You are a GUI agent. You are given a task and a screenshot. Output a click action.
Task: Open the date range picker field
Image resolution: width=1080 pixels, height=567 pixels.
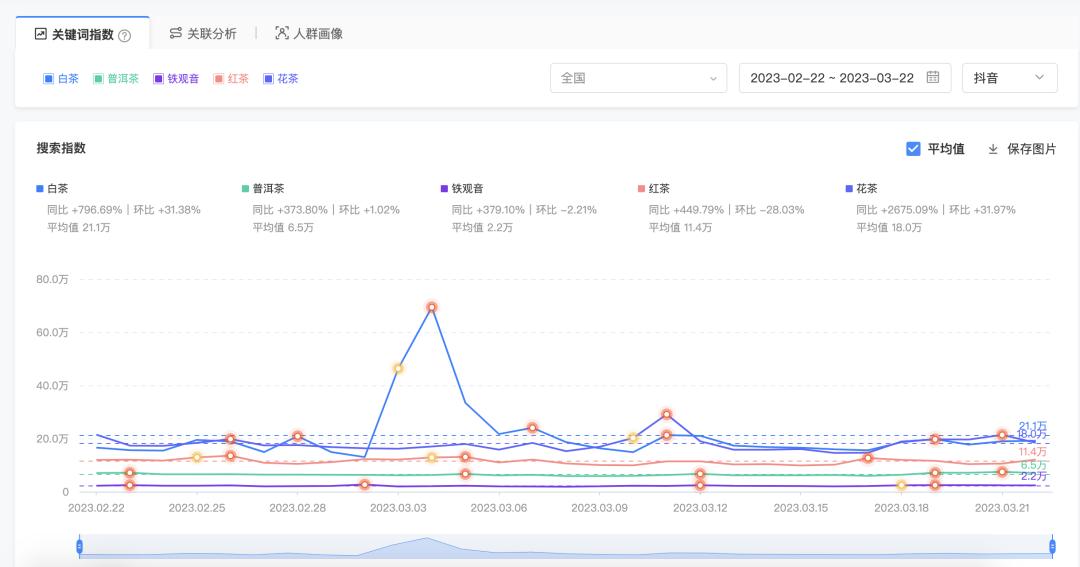(x=832, y=78)
